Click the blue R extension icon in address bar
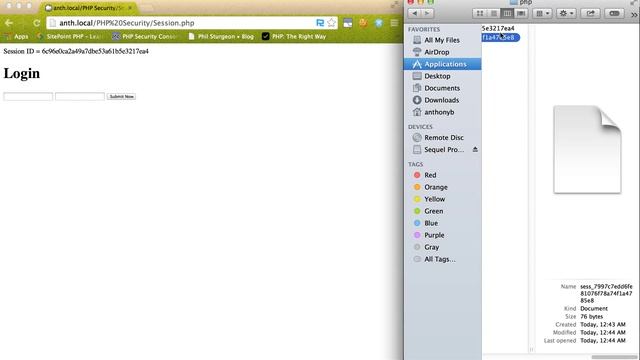This screenshot has width=640, height=360. click(x=320, y=23)
